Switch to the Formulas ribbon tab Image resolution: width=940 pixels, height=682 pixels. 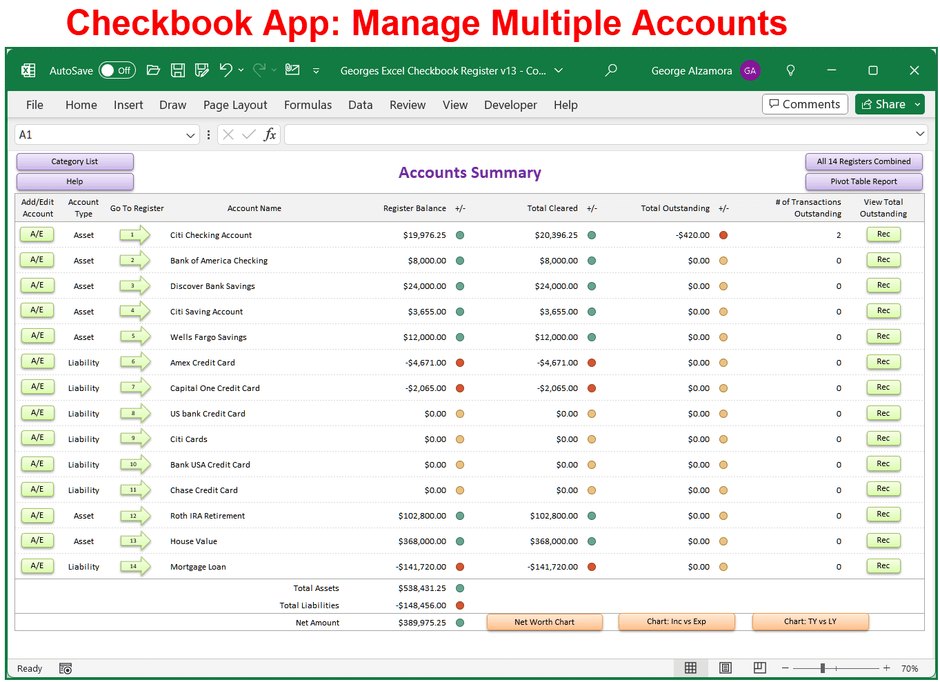tap(308, 104)
